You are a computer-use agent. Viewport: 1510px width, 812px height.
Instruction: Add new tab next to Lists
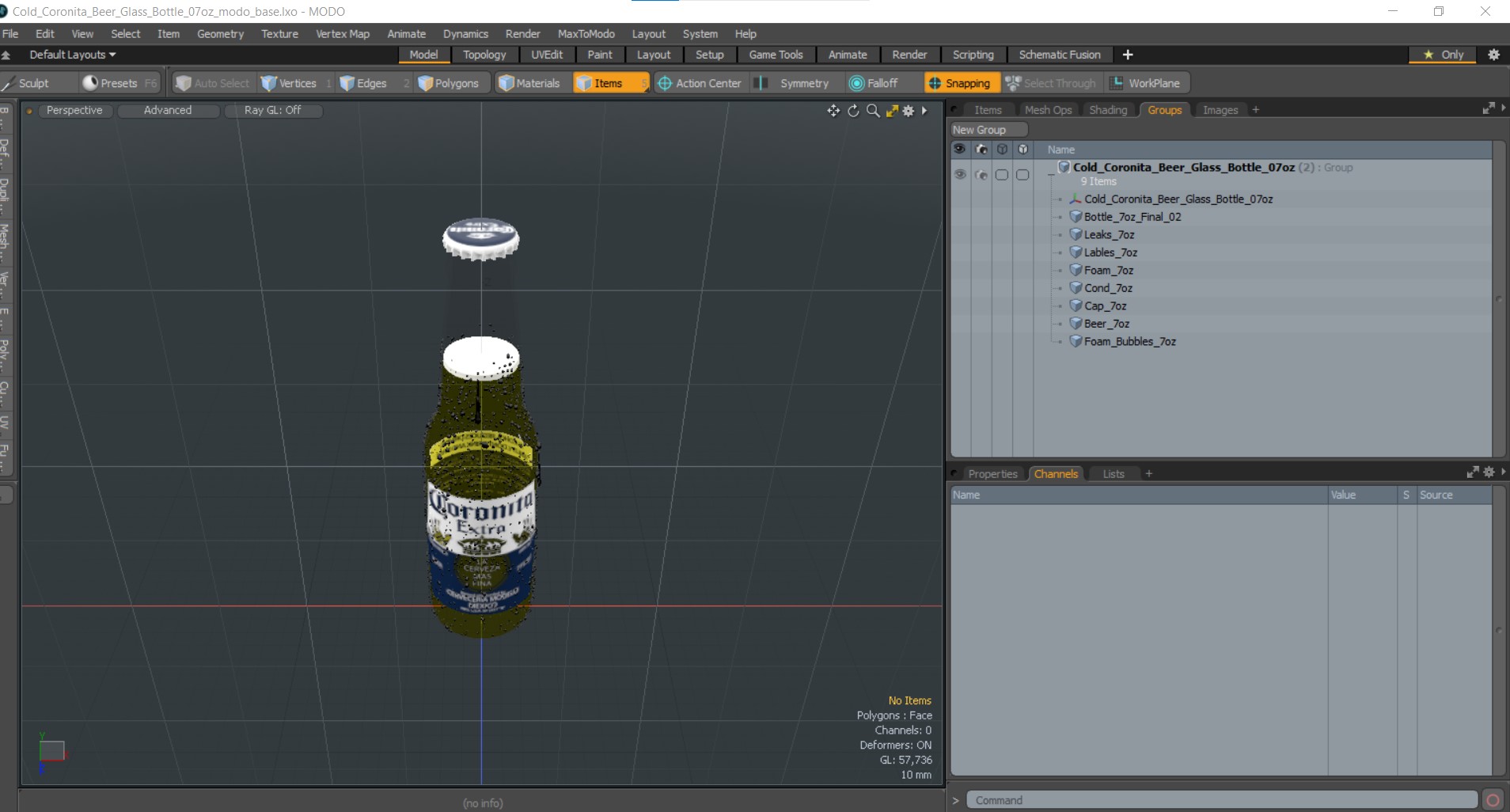(x=1148, y=474)
